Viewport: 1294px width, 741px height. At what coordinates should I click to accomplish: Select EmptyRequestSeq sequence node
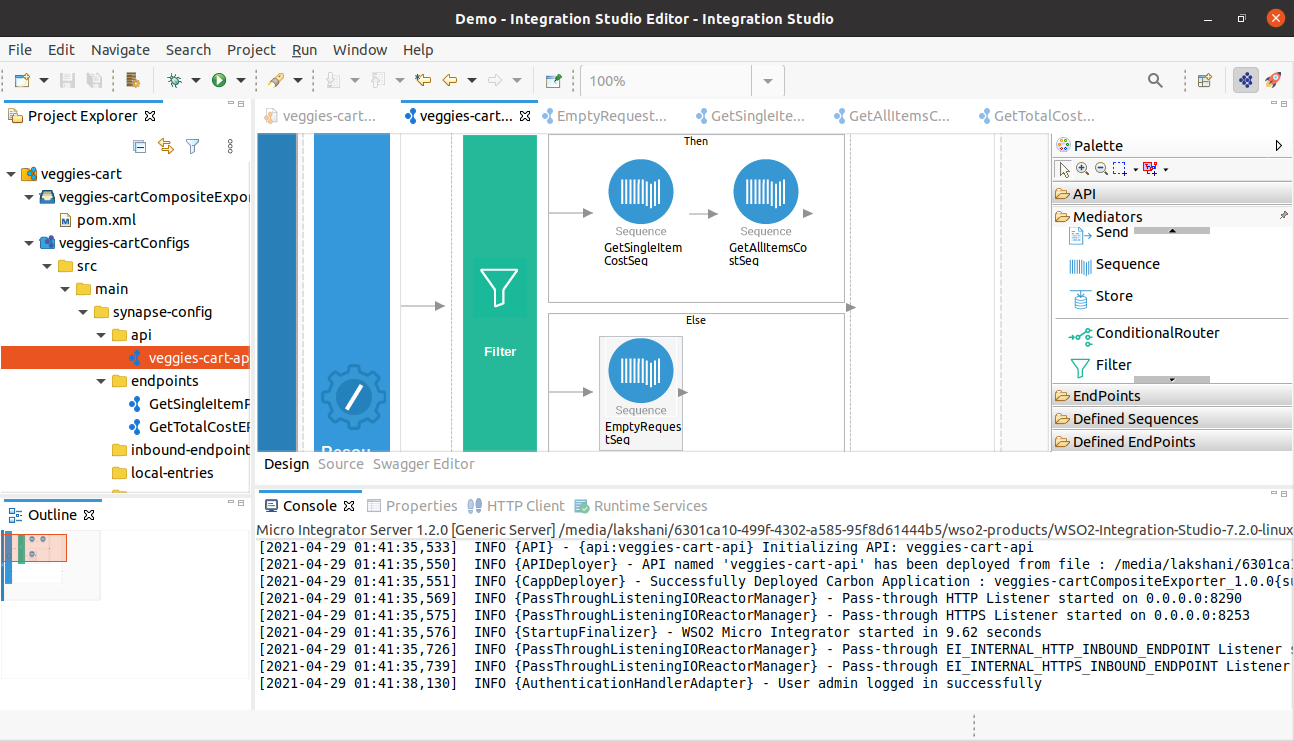(x=641, y=392)
